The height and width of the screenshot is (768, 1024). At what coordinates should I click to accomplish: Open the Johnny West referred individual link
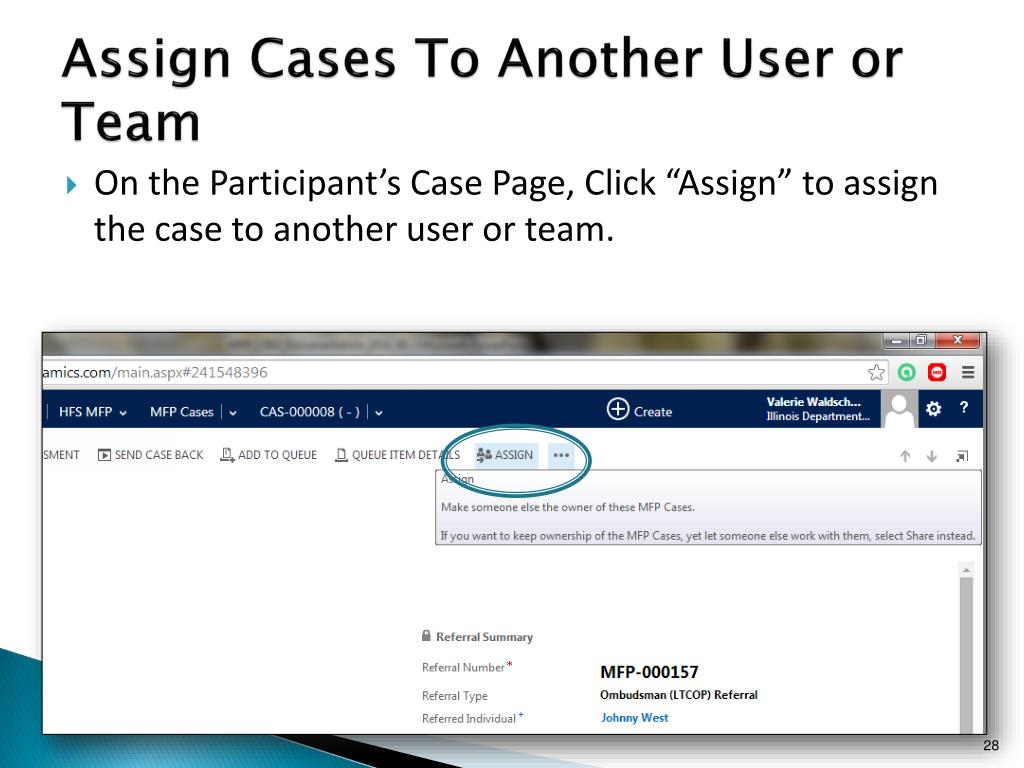click(634, 718)
